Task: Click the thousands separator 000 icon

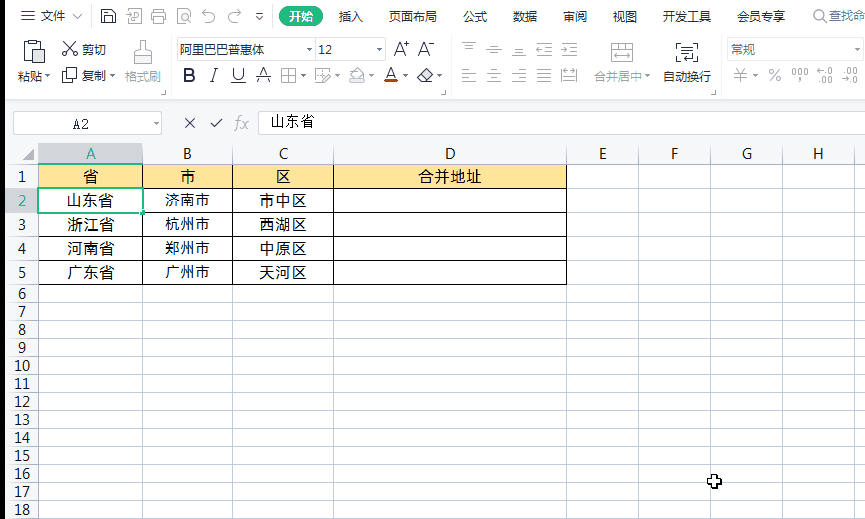Action: [x=799, y=75]
